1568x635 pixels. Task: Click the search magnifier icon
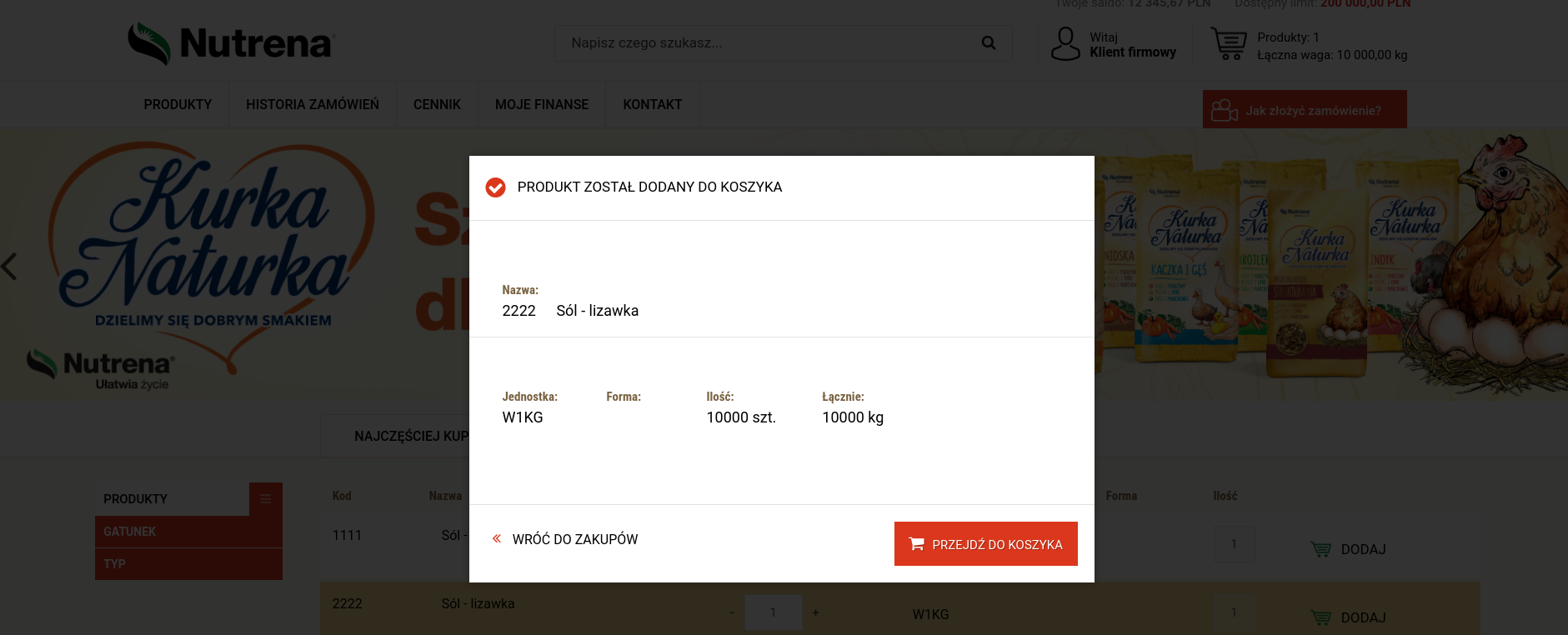989,43
